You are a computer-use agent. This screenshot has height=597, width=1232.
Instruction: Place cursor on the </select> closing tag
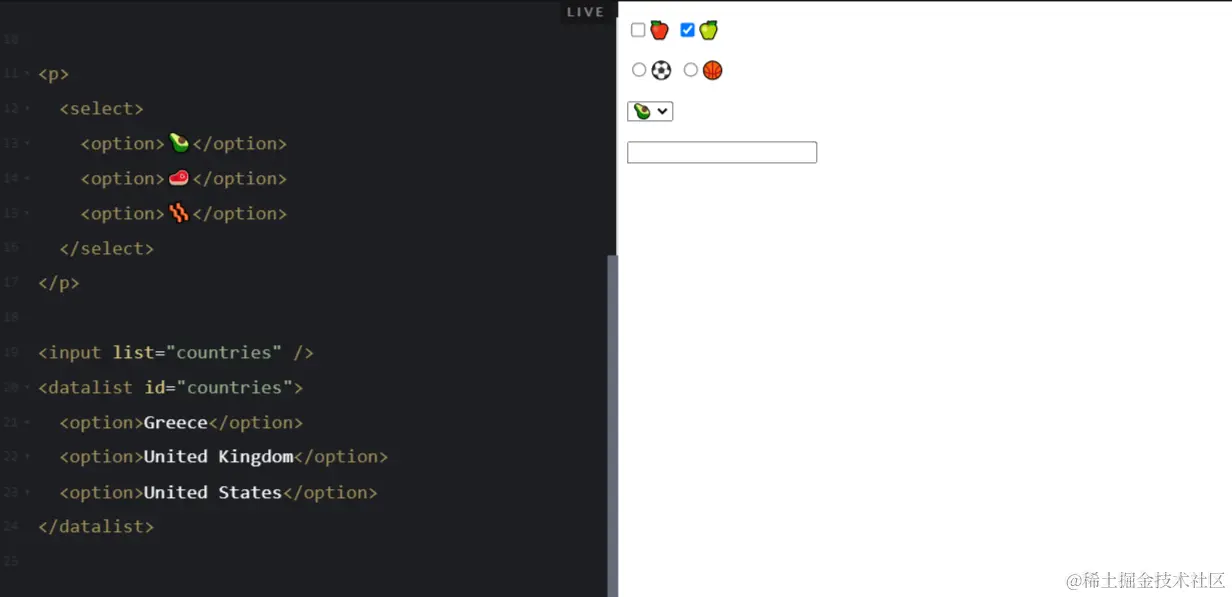click(107, 248)
